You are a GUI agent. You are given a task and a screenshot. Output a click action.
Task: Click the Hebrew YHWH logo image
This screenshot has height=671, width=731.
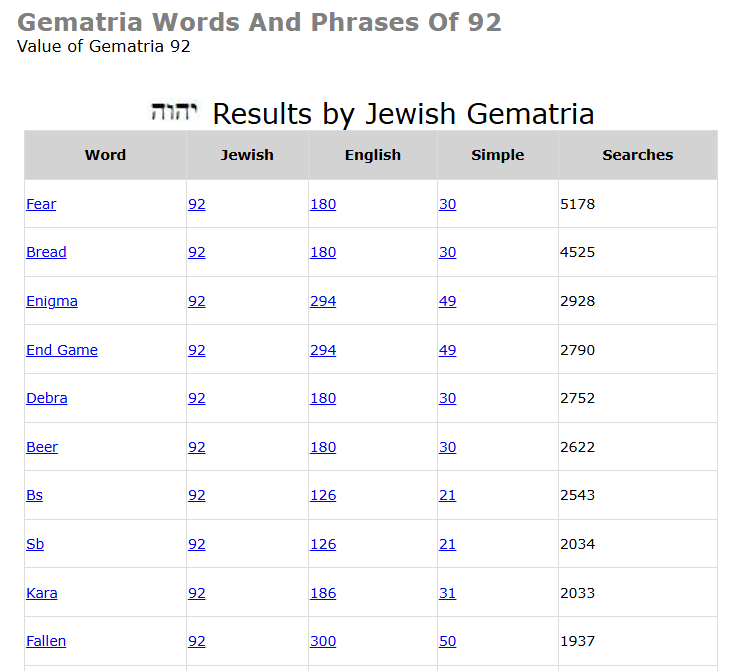[x=175, y=111]
